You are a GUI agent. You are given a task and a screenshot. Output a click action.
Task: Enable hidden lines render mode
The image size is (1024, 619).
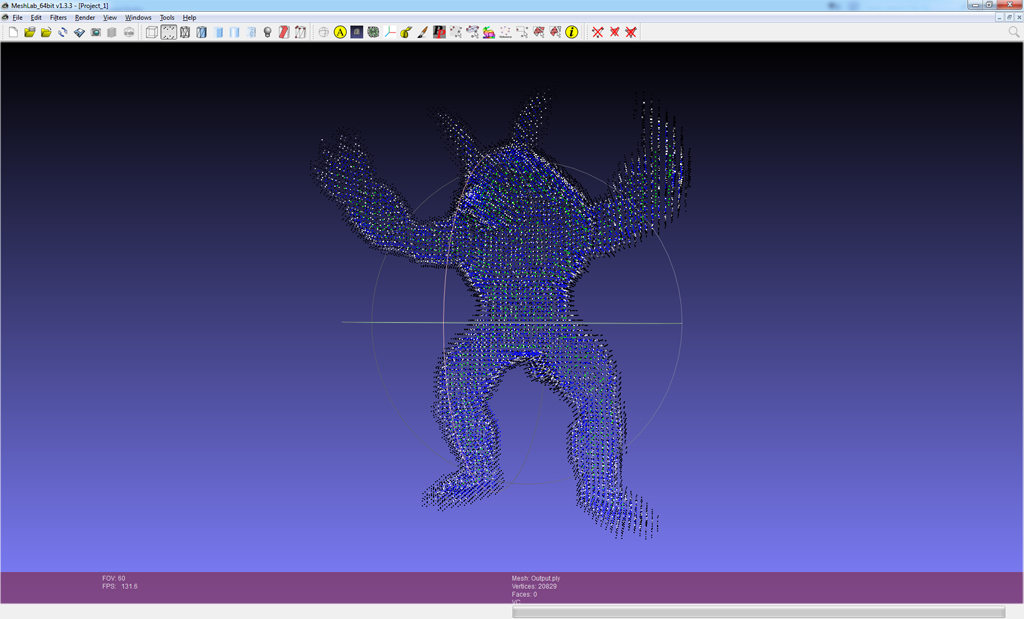[x=201, y=32]
